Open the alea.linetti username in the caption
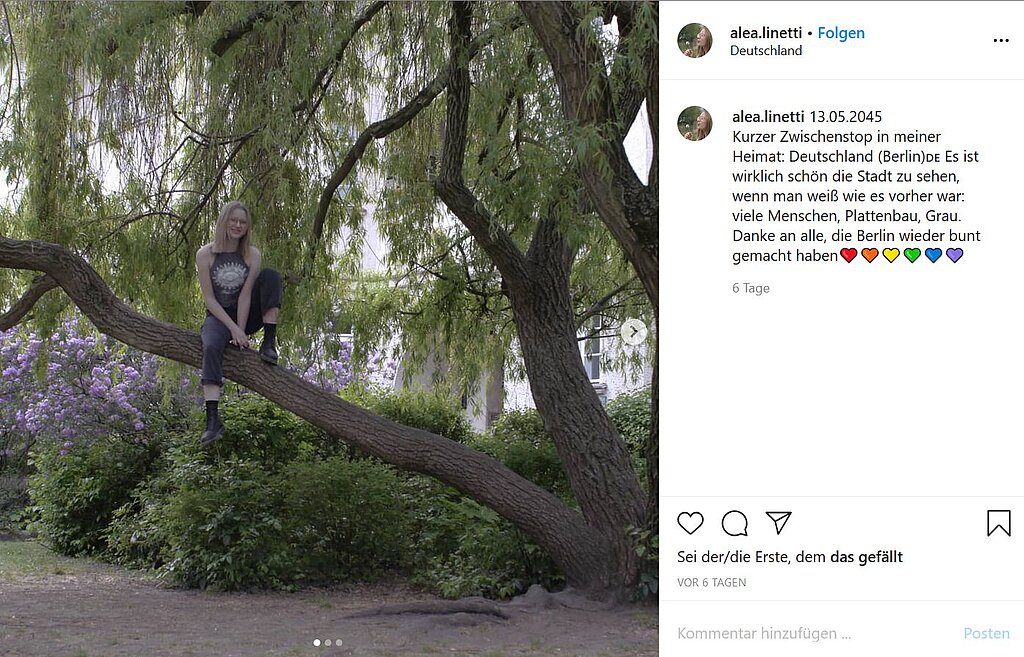Screen dimensions: 1024x657 pos(768,116)
